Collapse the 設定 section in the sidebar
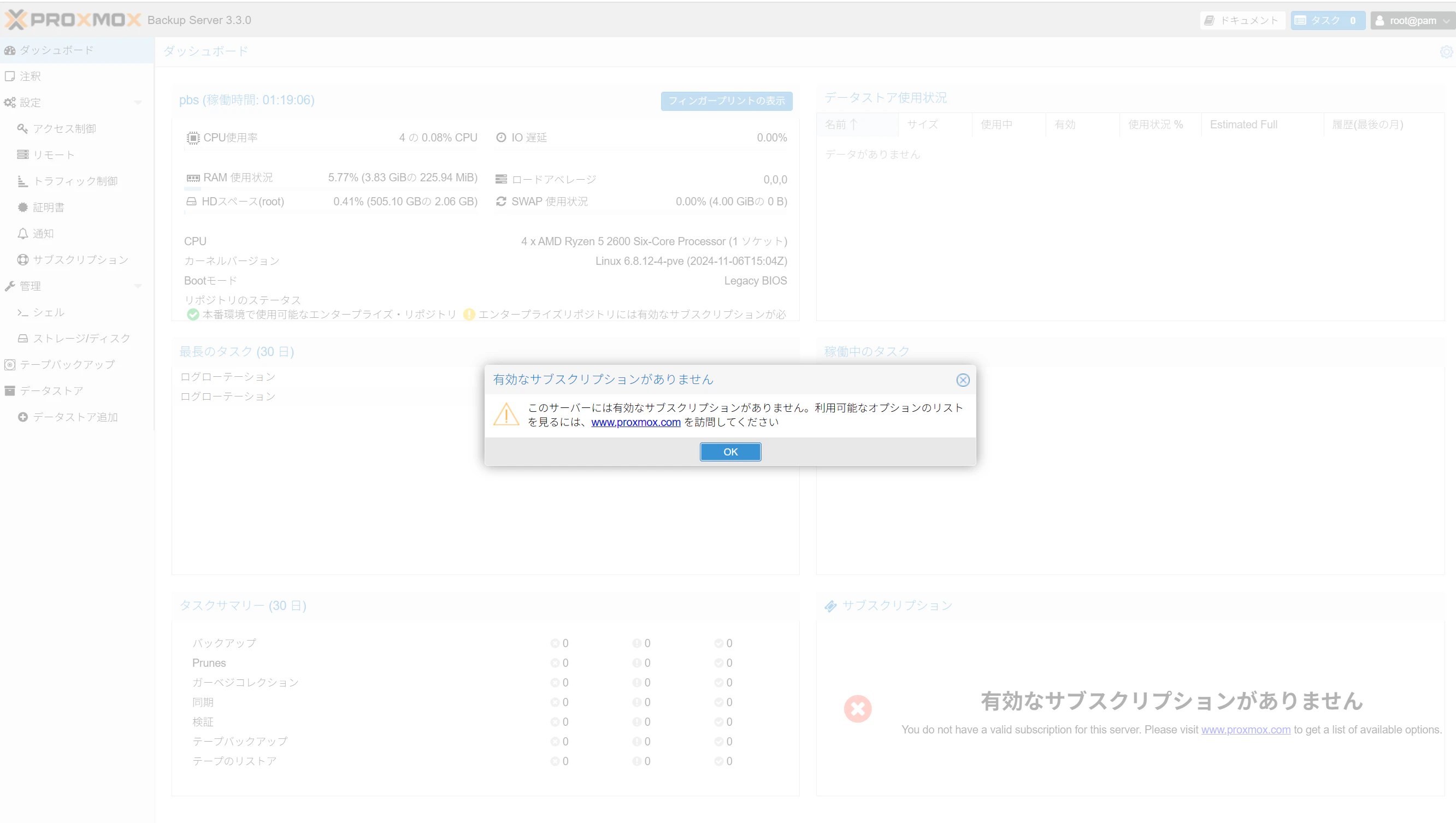 coord(137,102)
